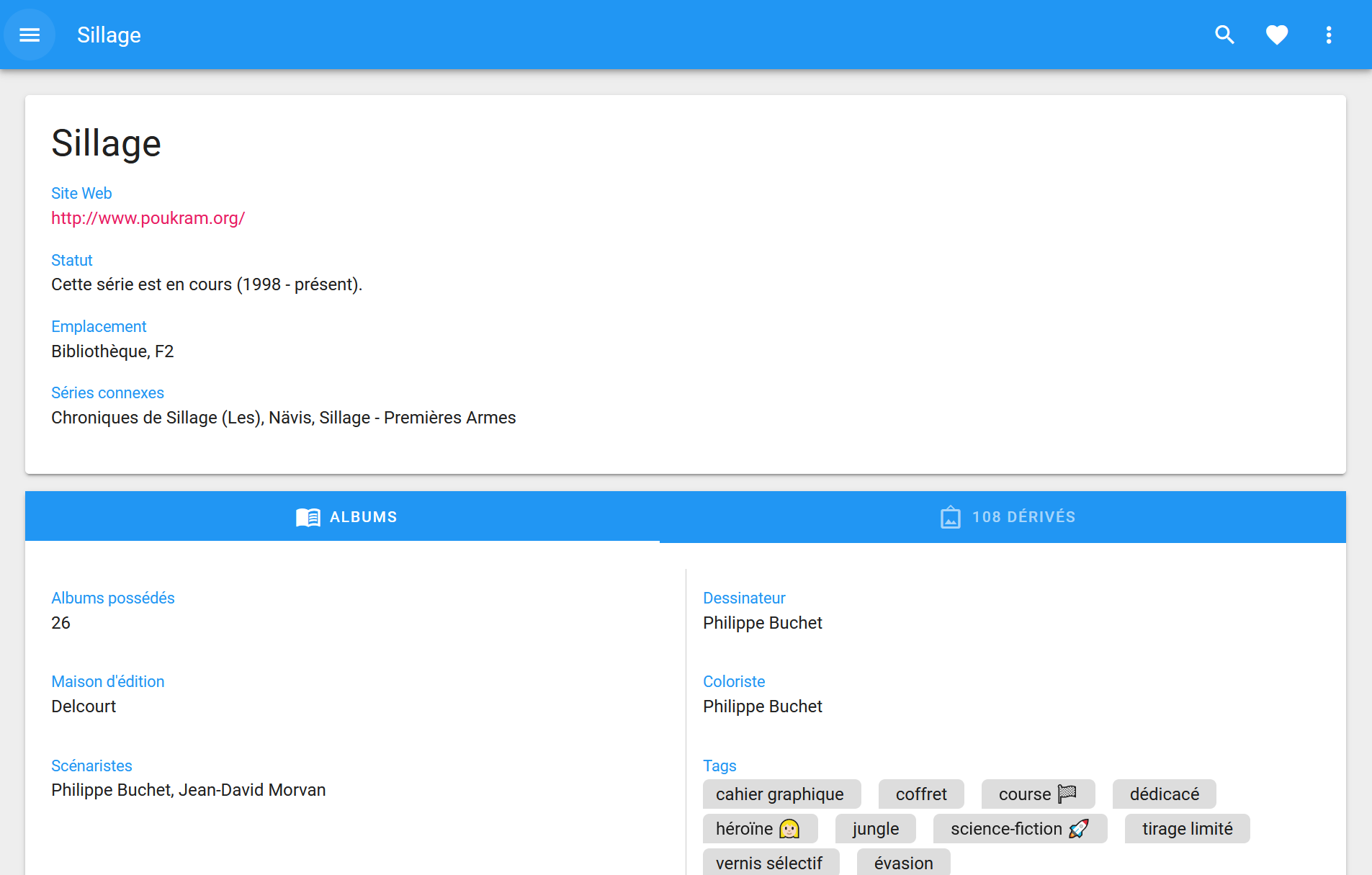Viewport: 1372px width, 875px height.
Task: Click the 'Tags' label
Action: pos(719,766)
